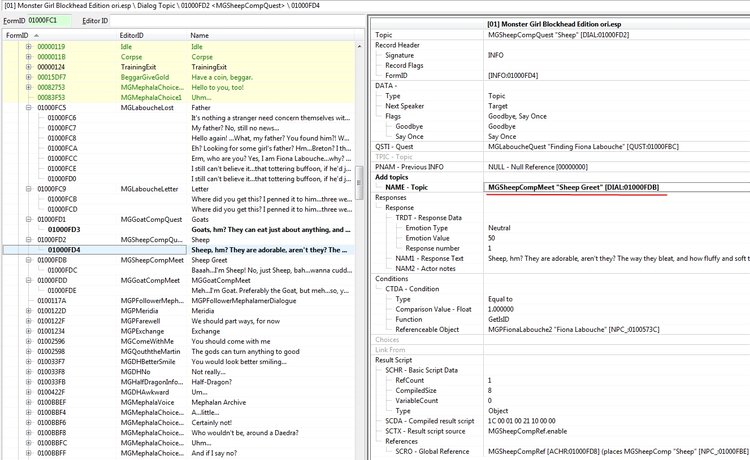Click Emotion Type value Neutral
This screenshot has width=750, height=460.
499,228
